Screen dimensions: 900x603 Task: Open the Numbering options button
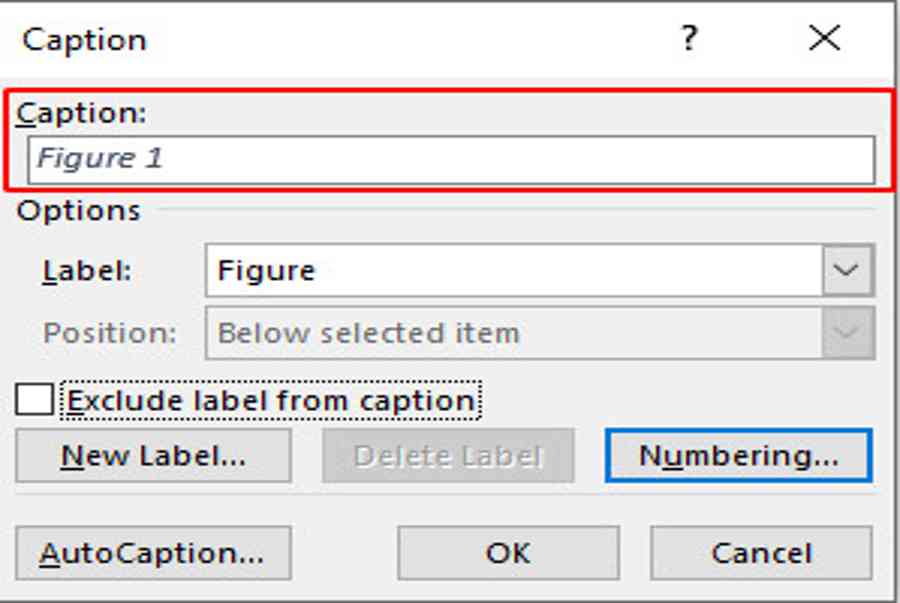739,456
